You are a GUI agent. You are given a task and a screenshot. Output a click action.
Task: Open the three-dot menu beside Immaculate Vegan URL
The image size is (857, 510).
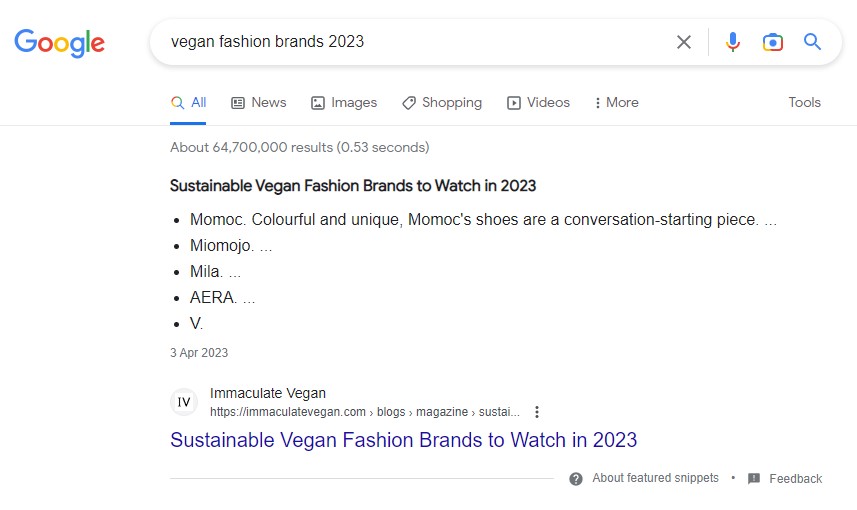(537, 412)
